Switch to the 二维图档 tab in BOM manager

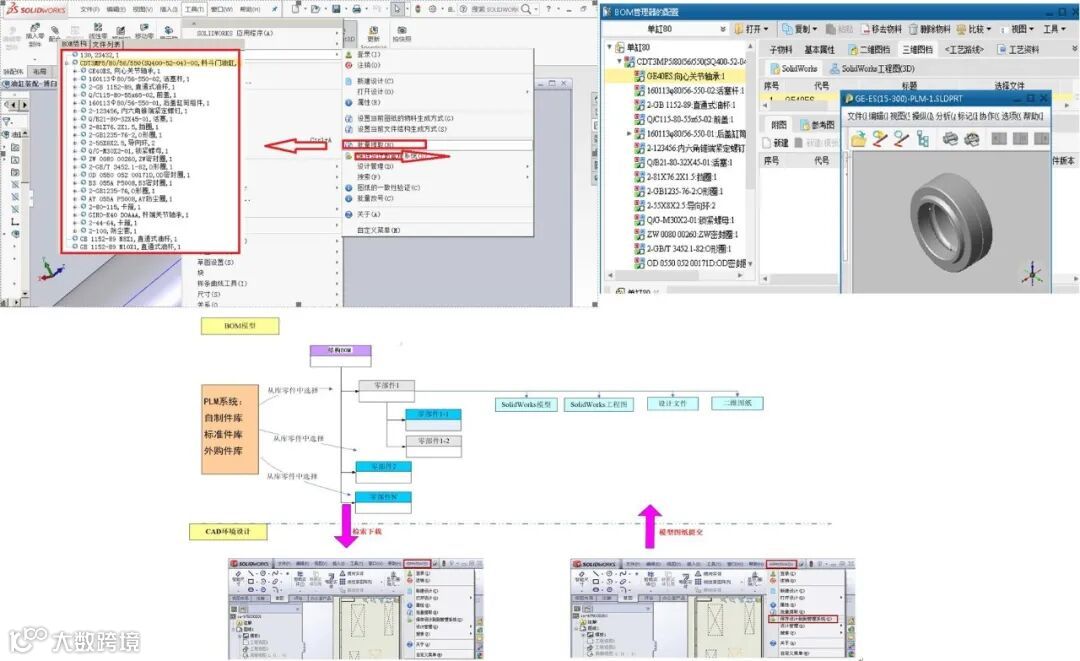pos(869,50)
